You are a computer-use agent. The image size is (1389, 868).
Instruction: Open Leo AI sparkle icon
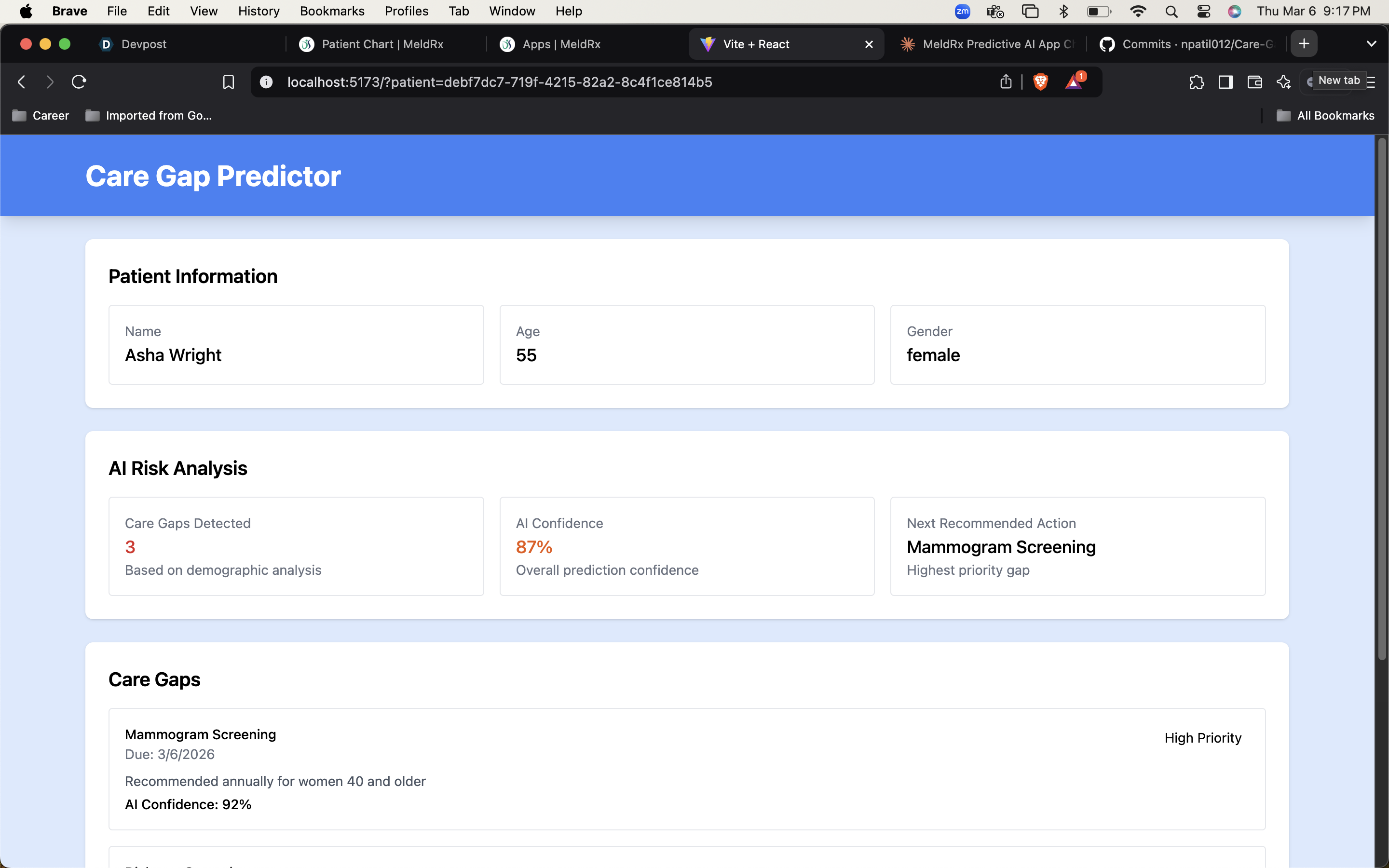pos(1283,82)
